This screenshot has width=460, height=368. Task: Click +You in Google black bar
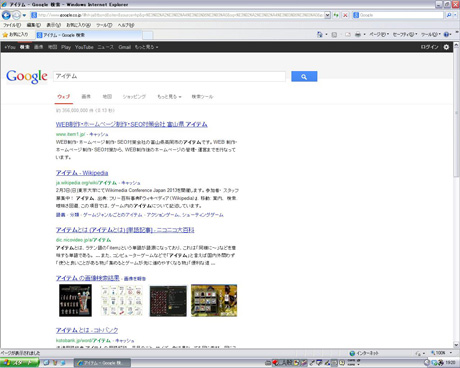click(10, 47)
